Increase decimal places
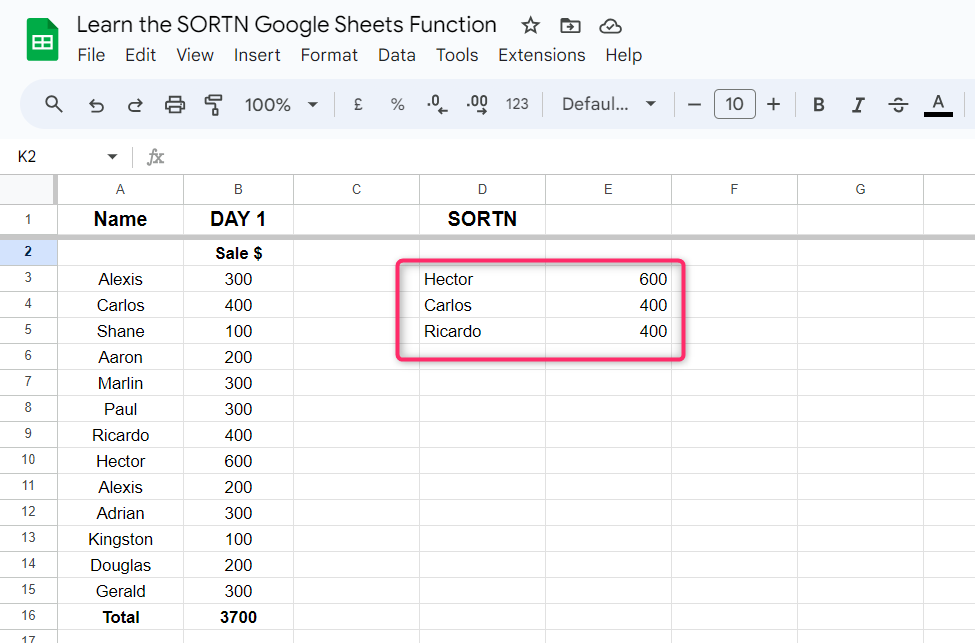 477,104
